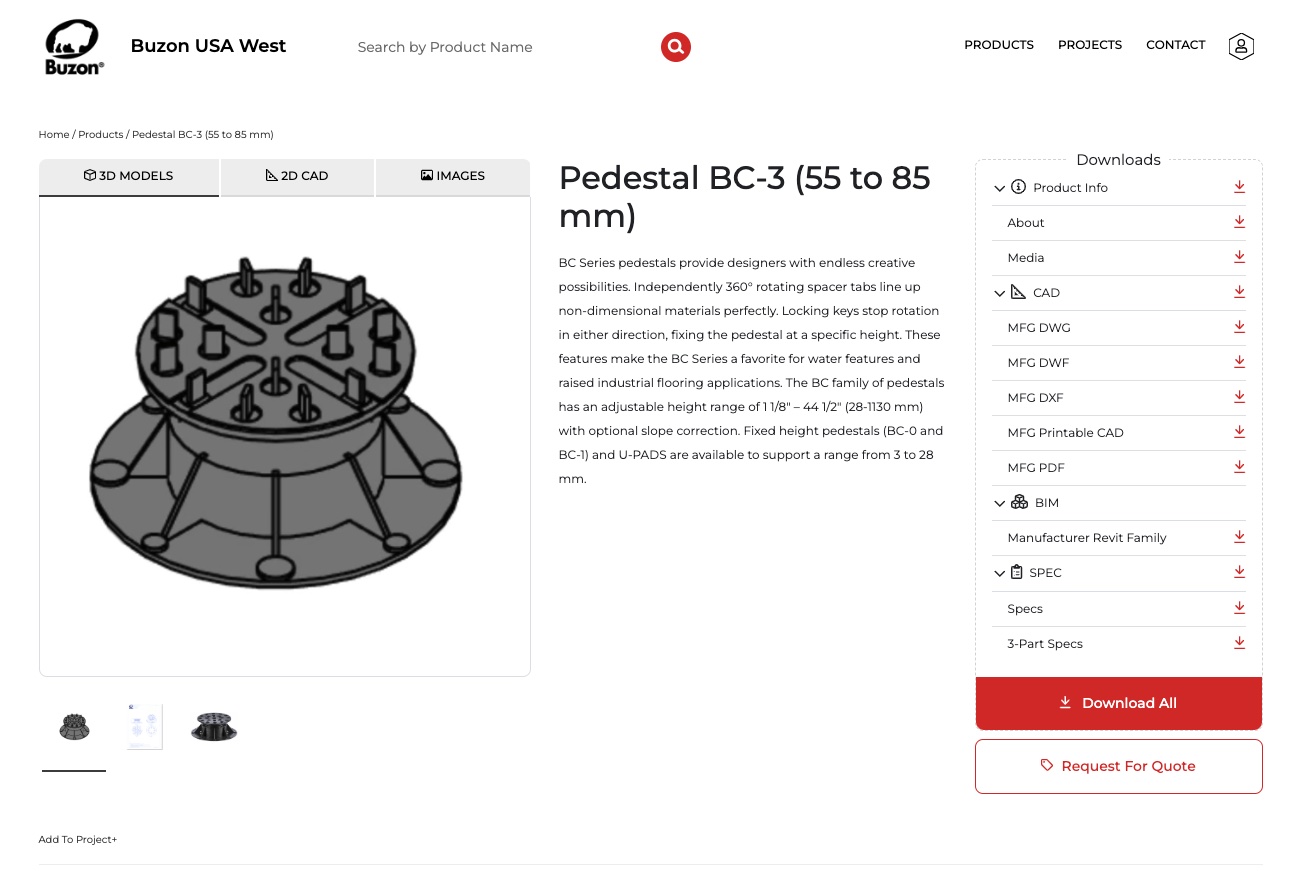
Task: Open the PRODUCTS menu
Action: (x=999, y=45)
